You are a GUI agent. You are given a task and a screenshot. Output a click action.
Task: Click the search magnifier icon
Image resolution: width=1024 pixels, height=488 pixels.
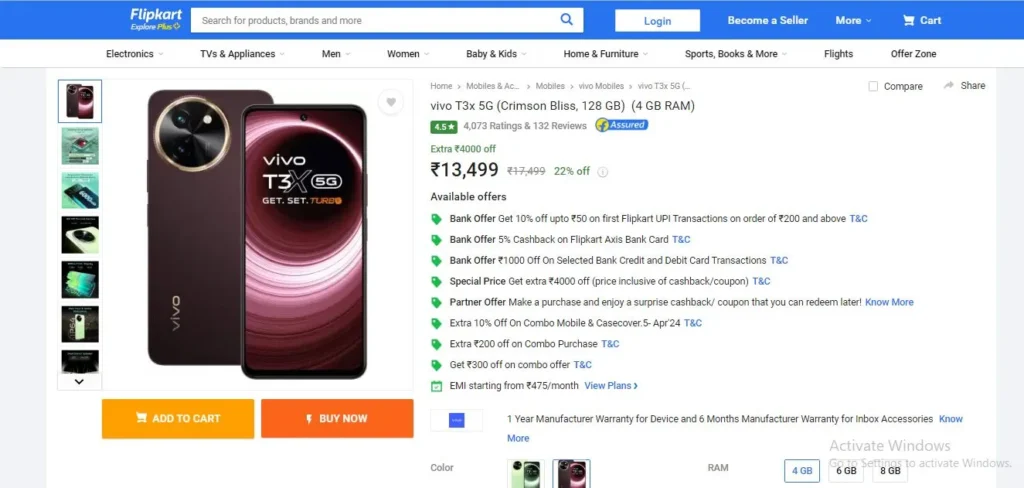(566, 20)
